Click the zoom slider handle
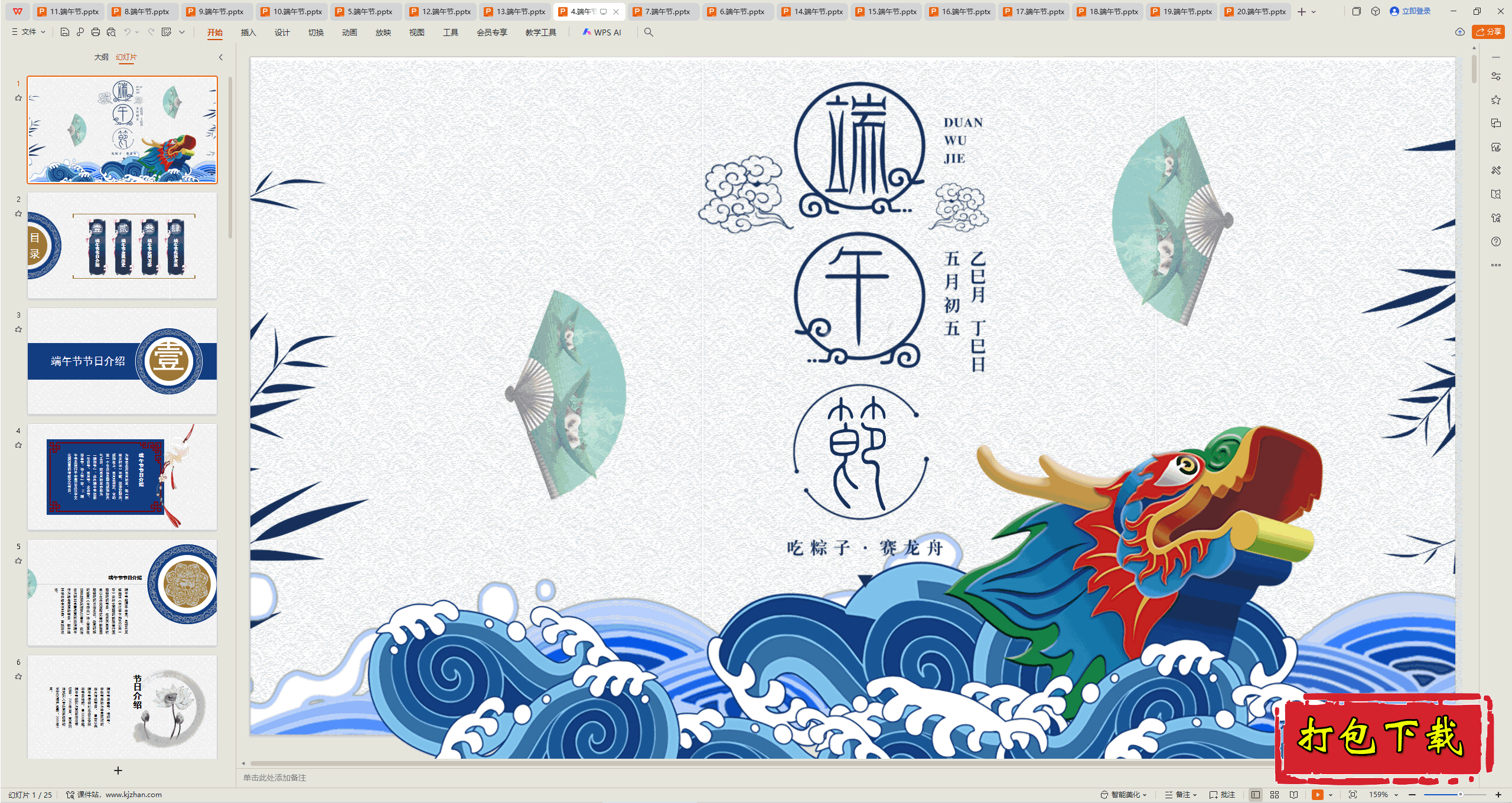 (1460, 795)
